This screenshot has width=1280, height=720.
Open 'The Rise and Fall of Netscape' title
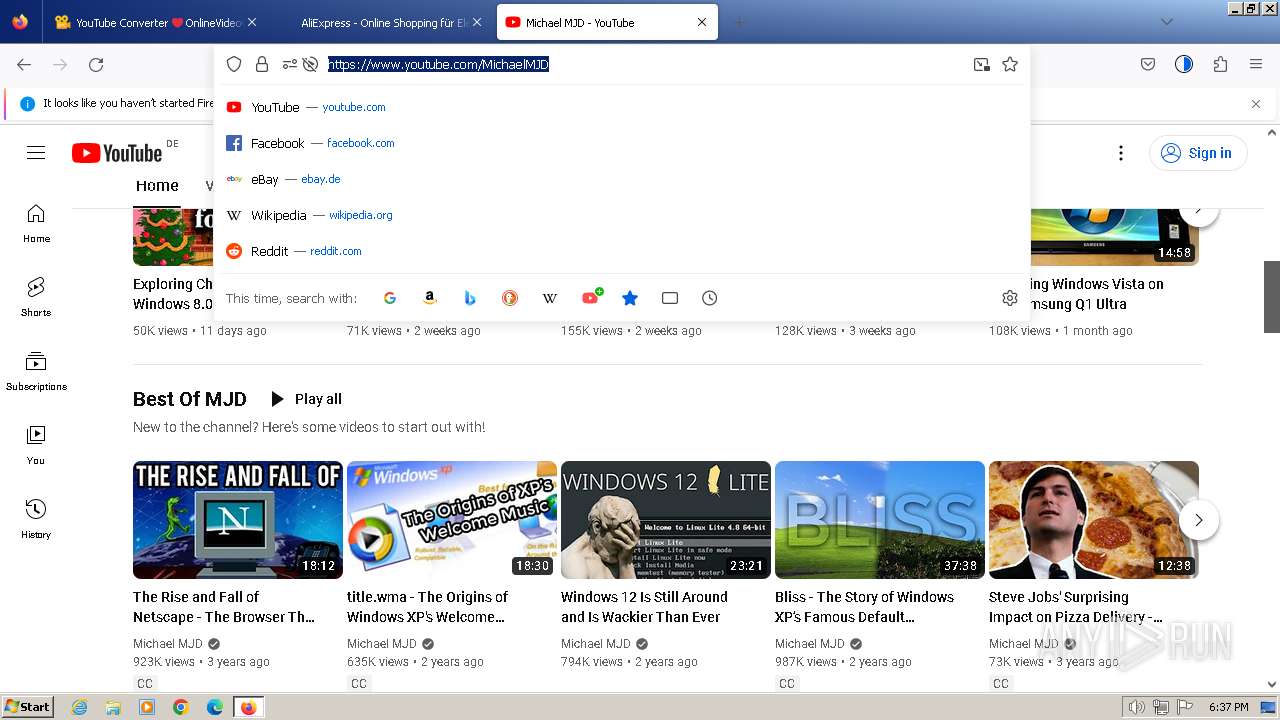pyautogui.click(x=224, y=607)
